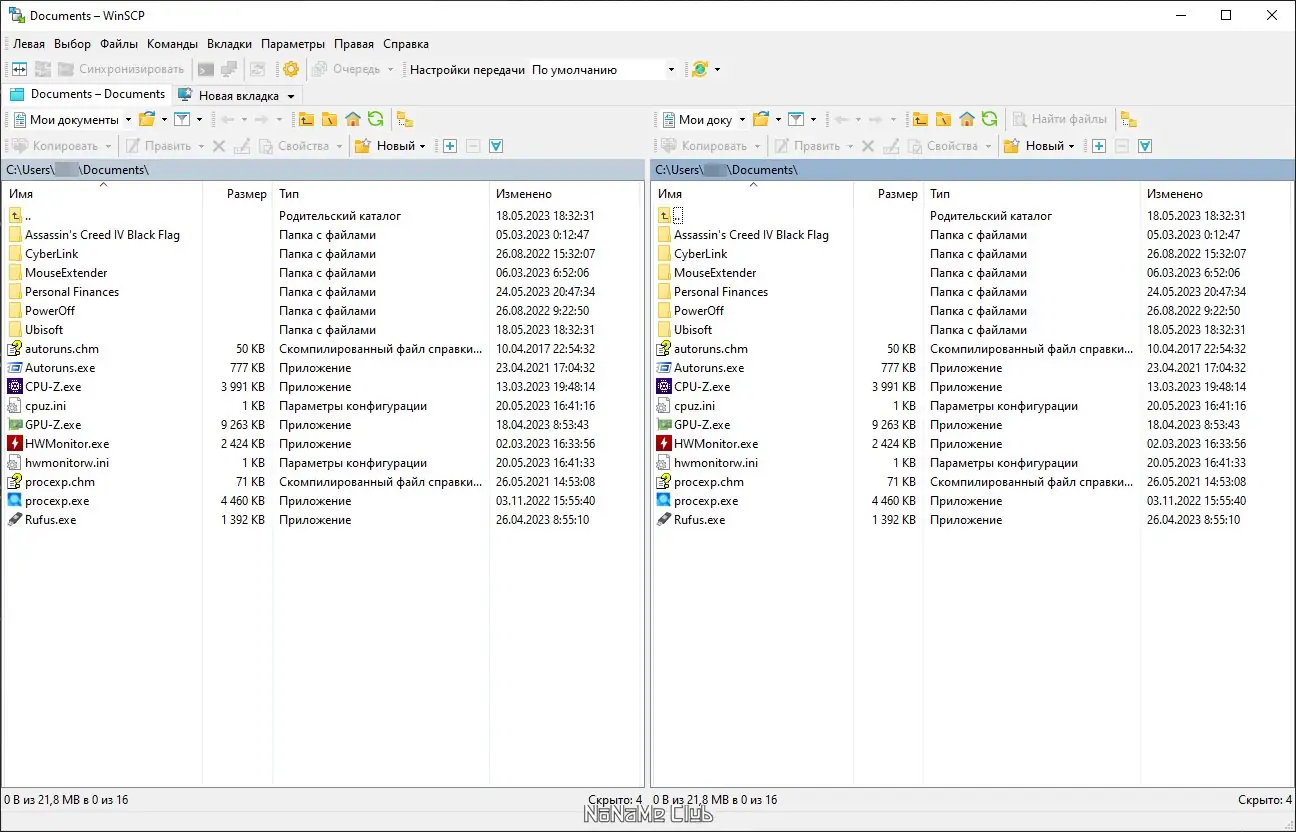
Task: Refresh the left panel with green arrows icon
Action: point(375,119)
